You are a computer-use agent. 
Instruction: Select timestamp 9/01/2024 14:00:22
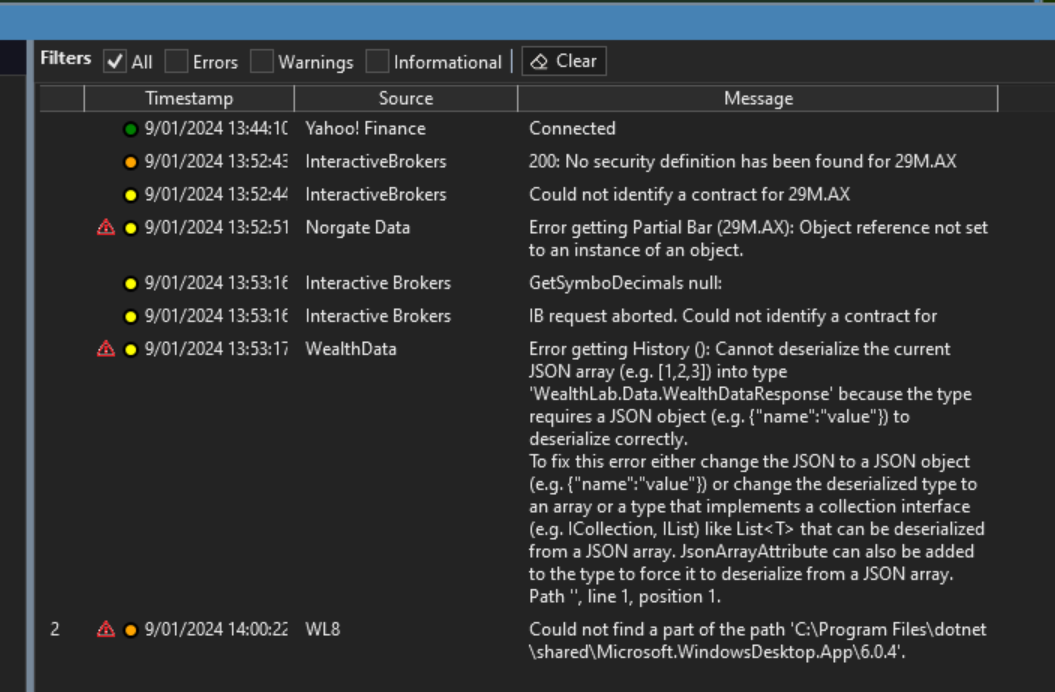pyautogui.click(x=216, y=629)
